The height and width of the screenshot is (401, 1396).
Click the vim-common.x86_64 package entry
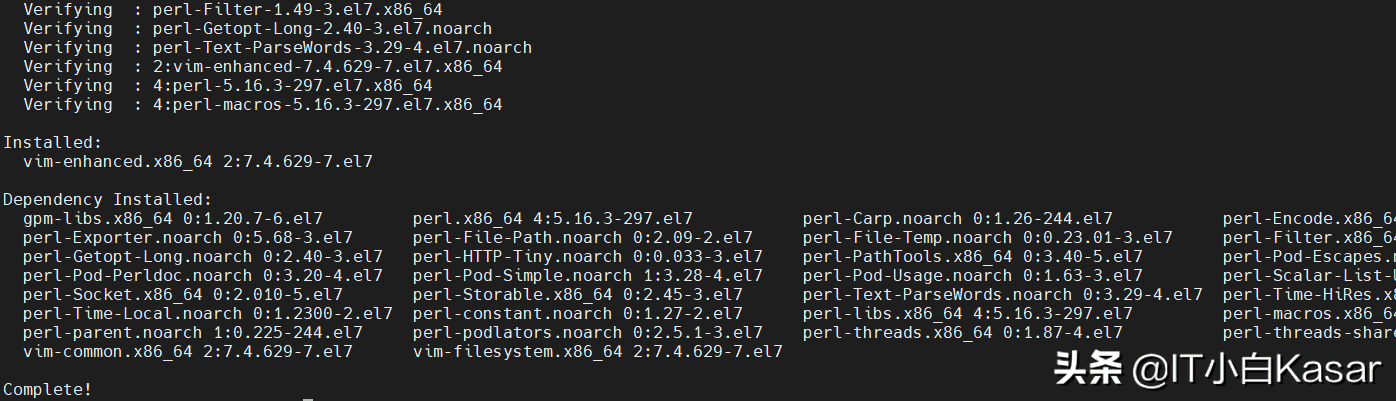(187, 351)
